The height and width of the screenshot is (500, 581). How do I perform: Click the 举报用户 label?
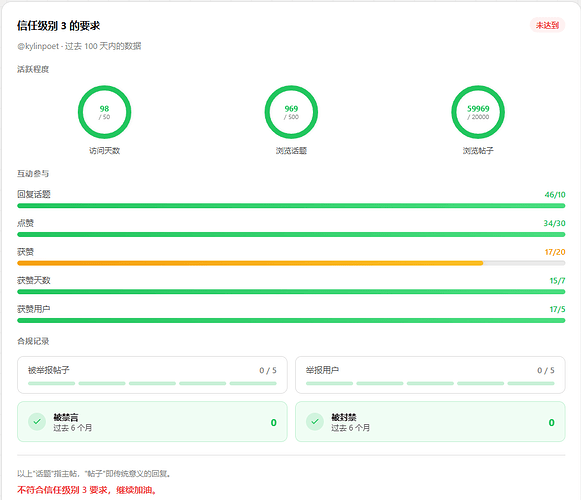[322, 370]
